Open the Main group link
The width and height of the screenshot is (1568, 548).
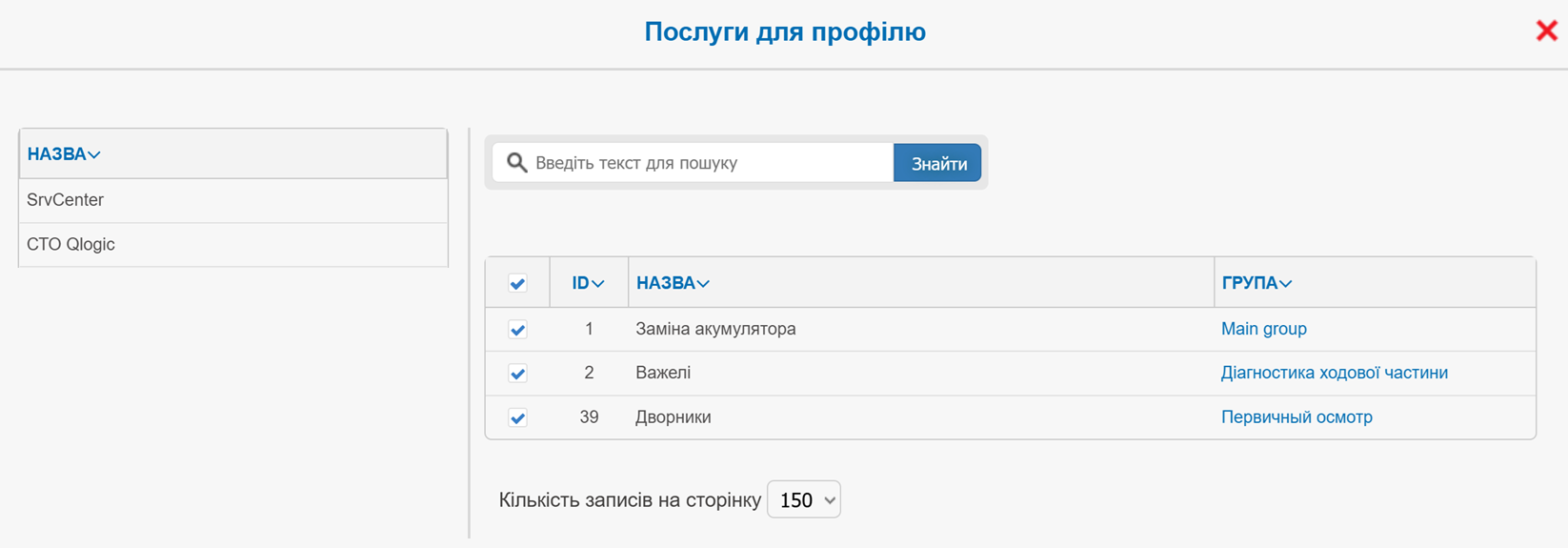coord(1263,329)
